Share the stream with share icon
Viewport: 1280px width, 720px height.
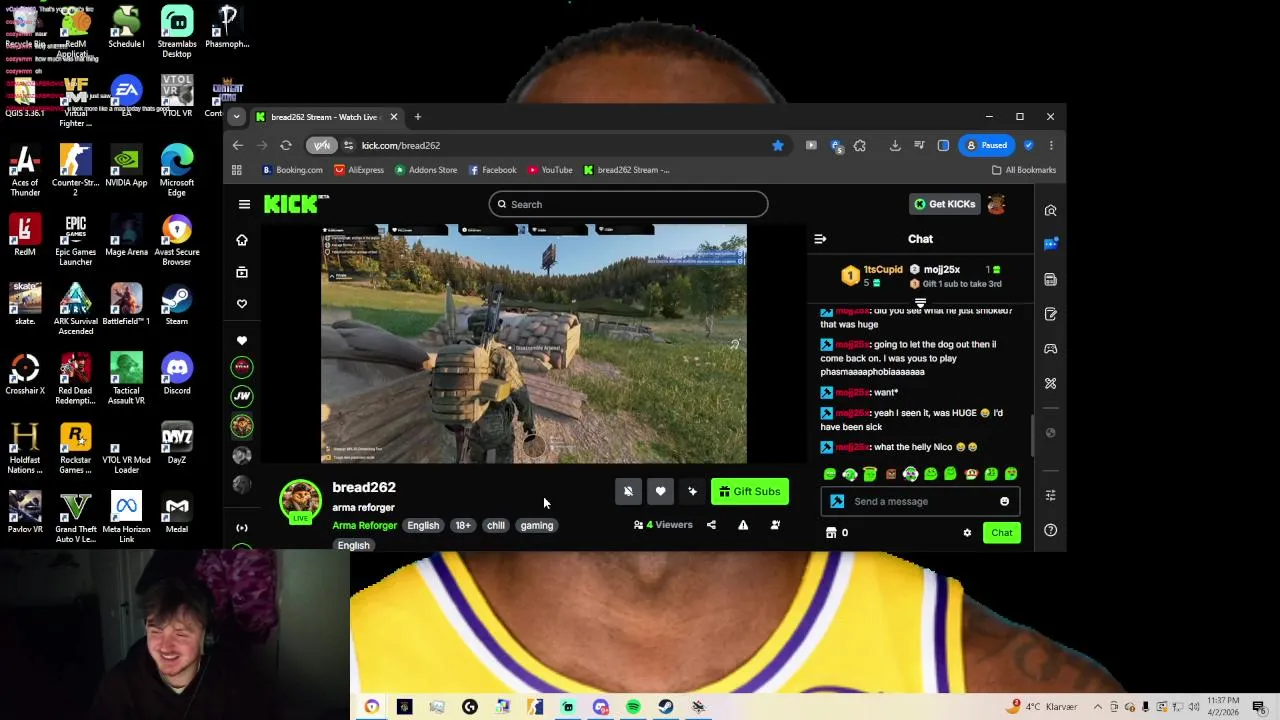[711, 525]
